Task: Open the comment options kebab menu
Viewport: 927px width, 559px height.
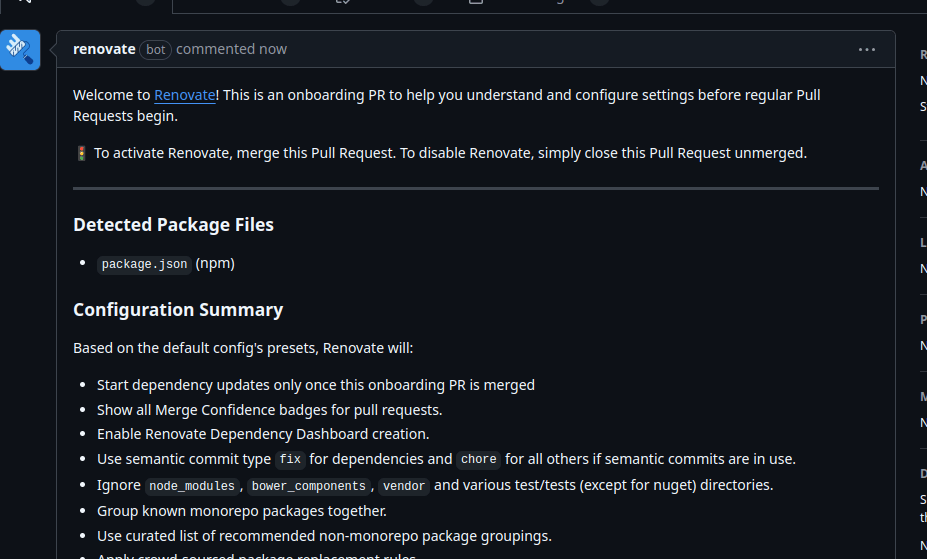Action: pos(867,49)
